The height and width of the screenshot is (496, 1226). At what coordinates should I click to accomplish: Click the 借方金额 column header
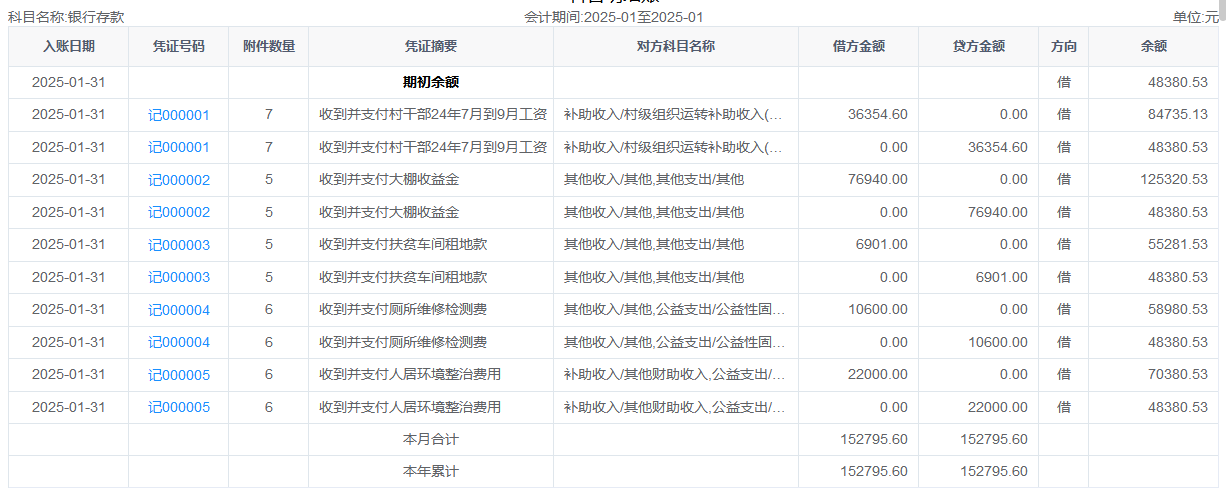pos(858,46)
